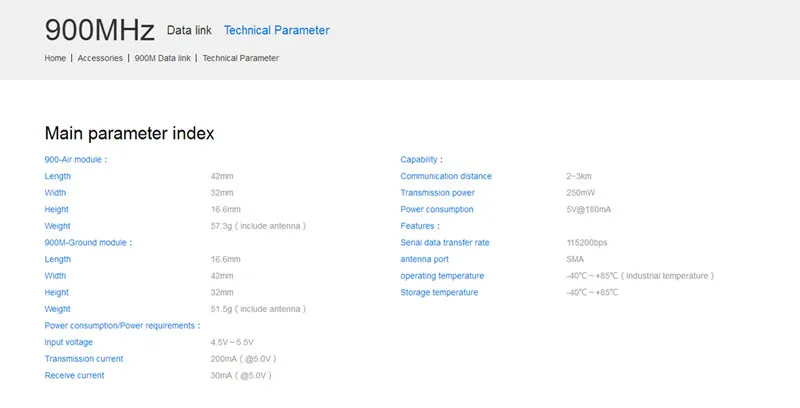Click the 900MHz page title
This screenshot has width=800, height=408.
pos(99,30)
